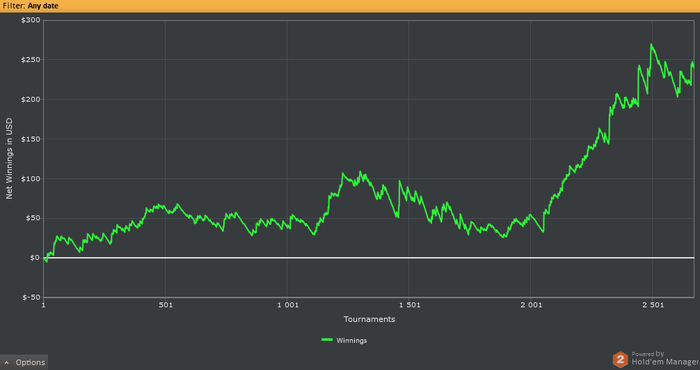Expand the Options panel

[24, 362]
